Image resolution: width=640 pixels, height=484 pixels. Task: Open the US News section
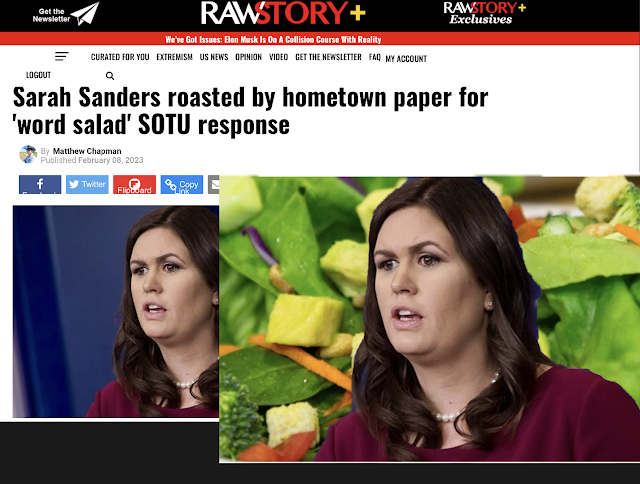[x=214, y=57]
